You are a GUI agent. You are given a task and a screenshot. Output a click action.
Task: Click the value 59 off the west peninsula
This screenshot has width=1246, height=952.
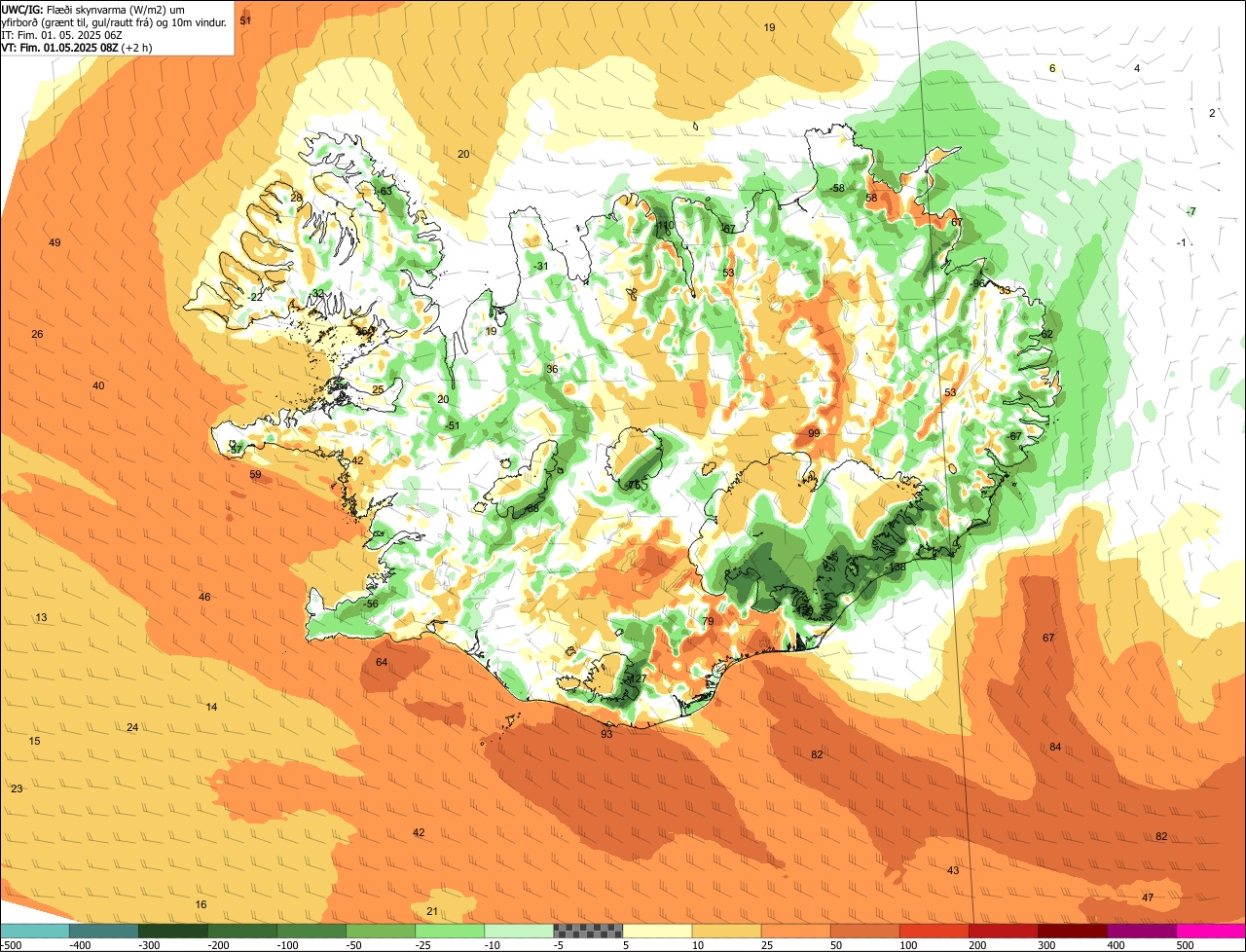pos(255,474)
